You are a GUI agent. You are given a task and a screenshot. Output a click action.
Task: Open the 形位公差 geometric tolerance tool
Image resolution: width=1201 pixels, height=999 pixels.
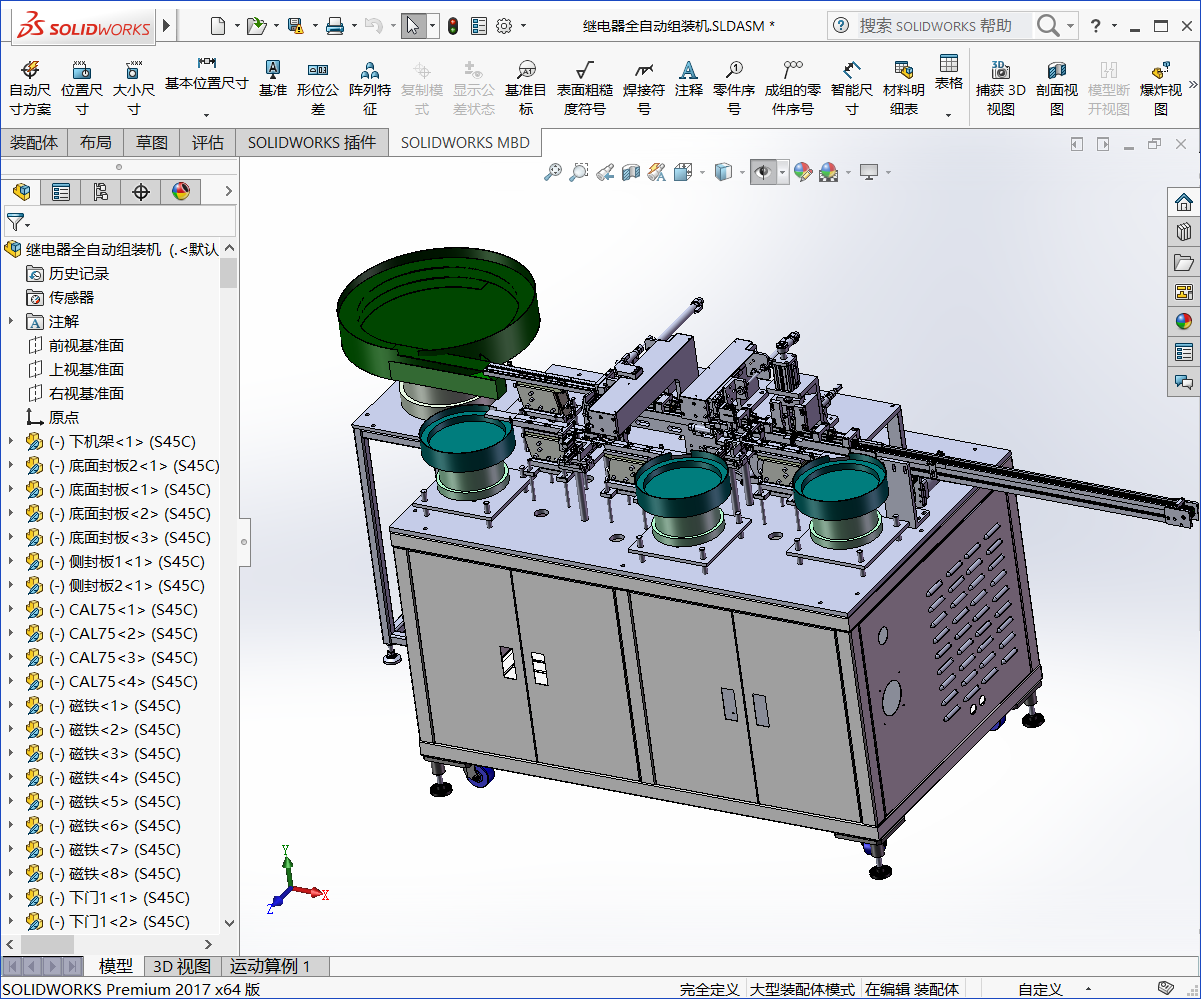pyautogui.click(x=318, y=87)
